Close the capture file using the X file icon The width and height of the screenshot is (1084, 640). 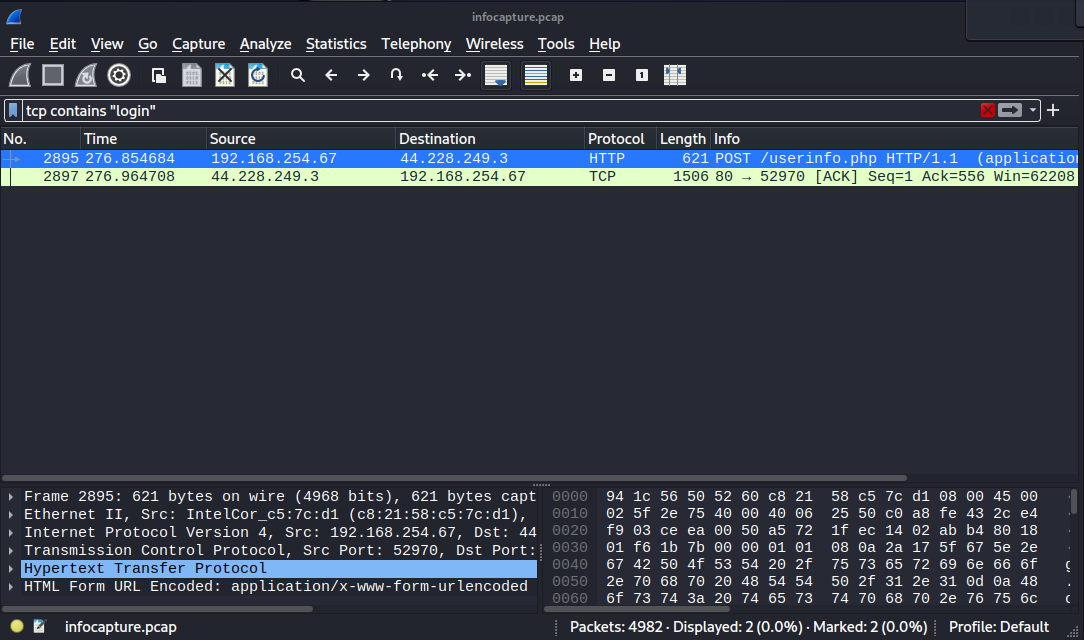(225, 75)
